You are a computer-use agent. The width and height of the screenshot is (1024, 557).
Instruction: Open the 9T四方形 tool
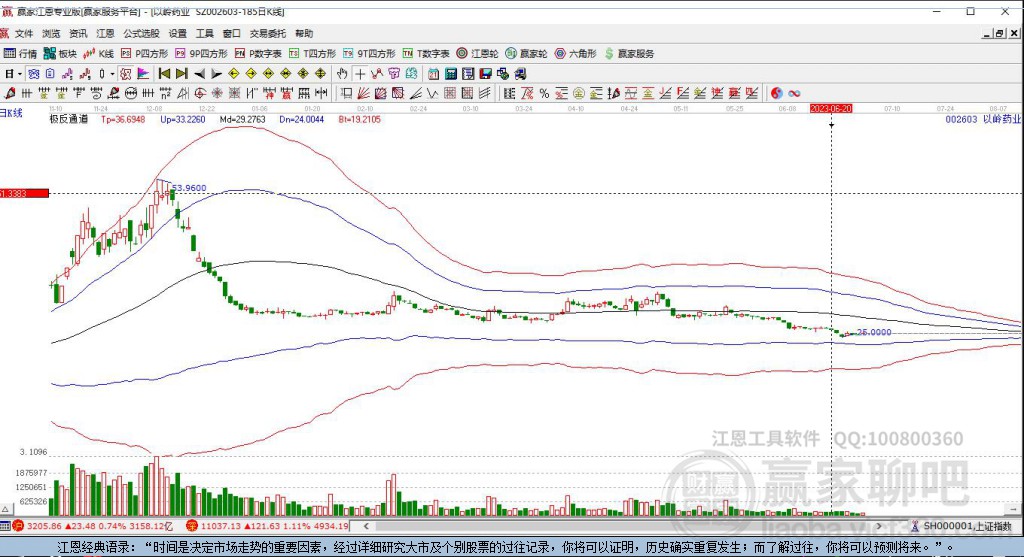(x=370, y=54)
